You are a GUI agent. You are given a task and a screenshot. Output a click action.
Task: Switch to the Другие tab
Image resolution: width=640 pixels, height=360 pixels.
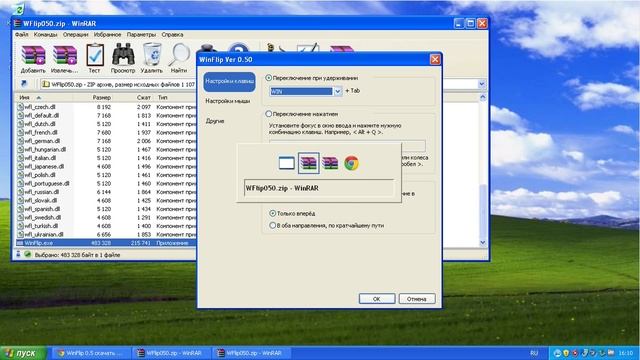[x=215, y=121]
